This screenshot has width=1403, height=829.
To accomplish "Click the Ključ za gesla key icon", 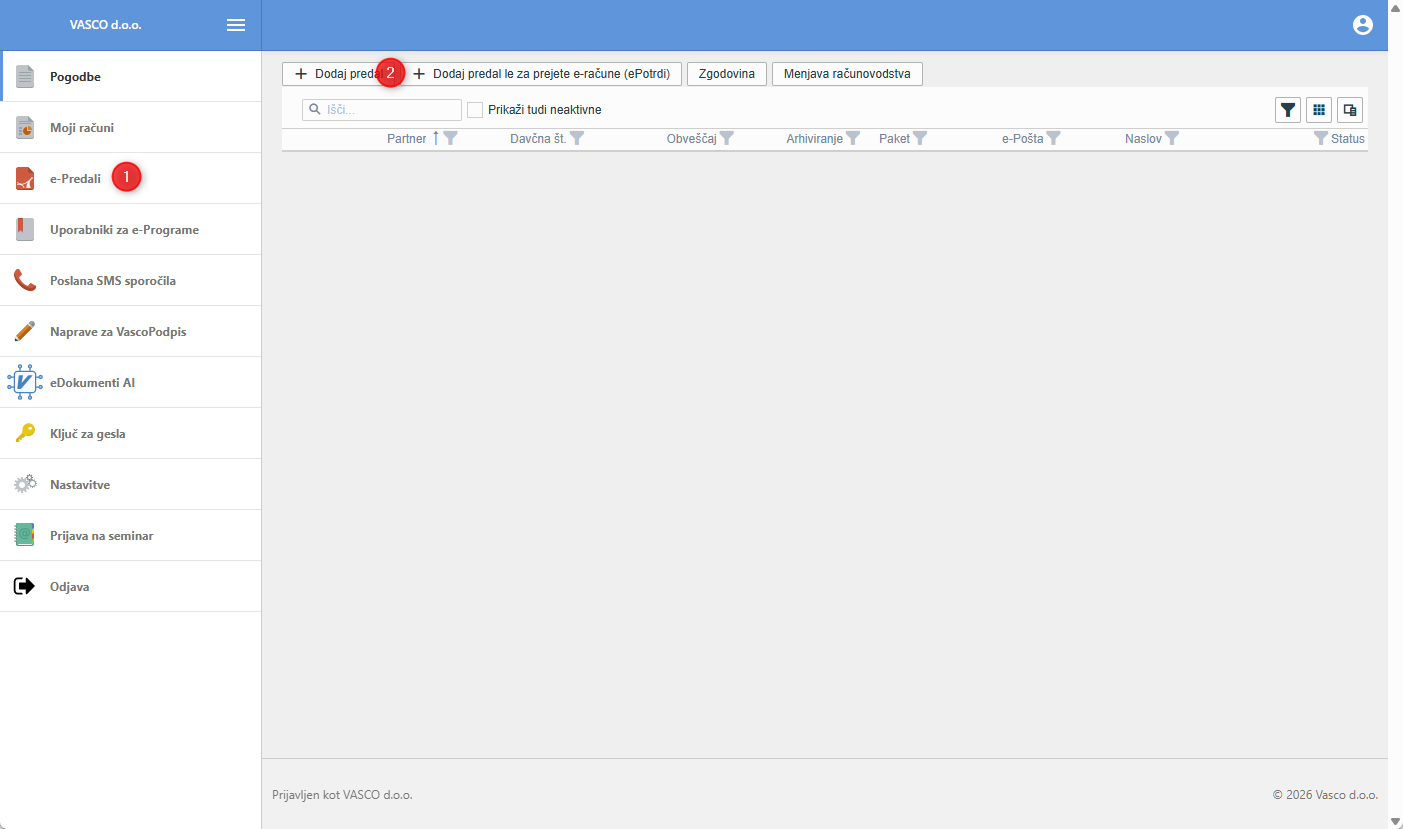I will pos(25,433).
